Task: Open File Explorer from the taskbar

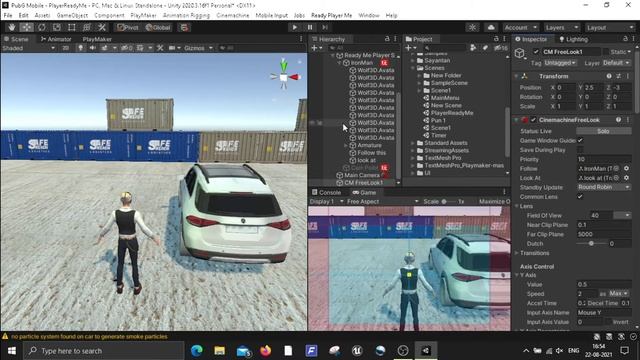Action: [220, 351]
